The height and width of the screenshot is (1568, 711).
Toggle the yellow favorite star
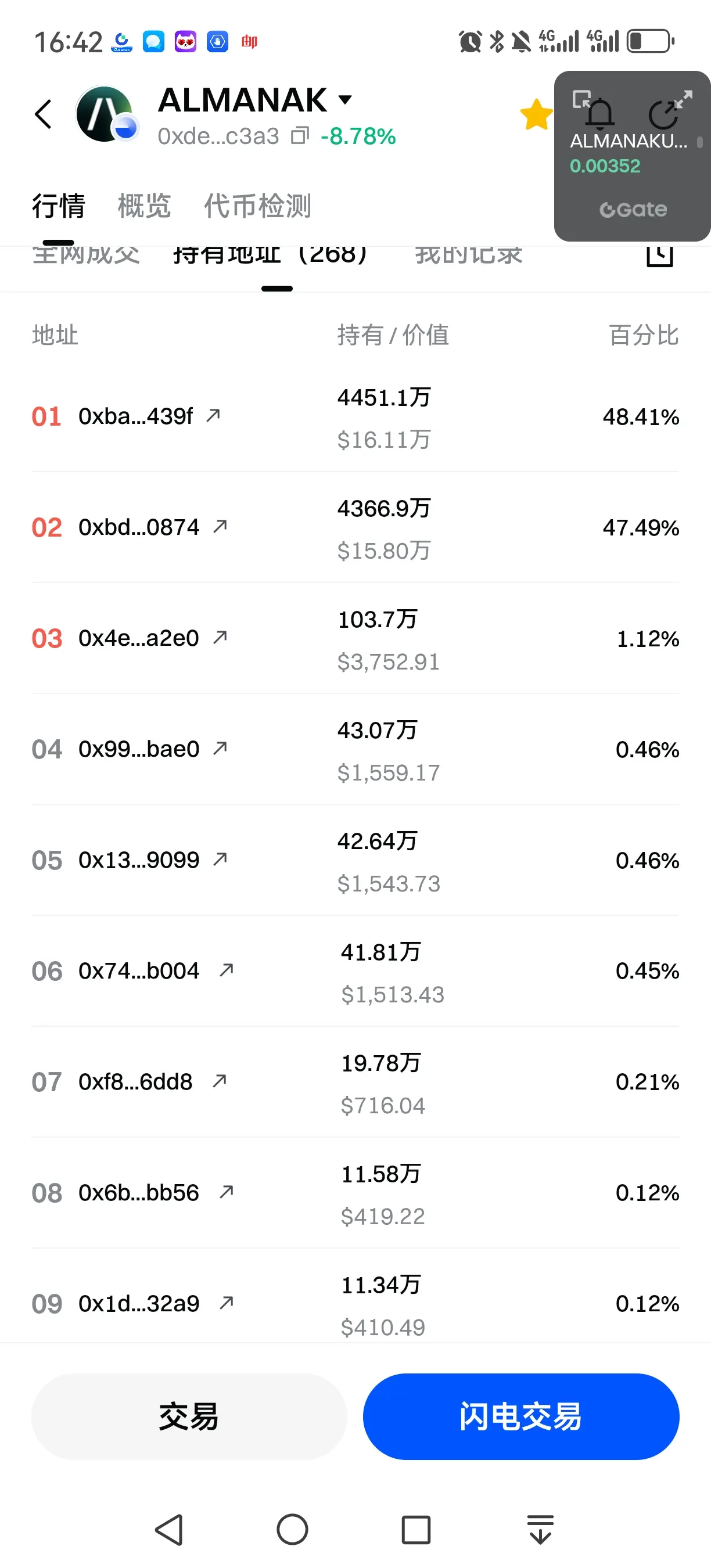click(x=536, y=114)
